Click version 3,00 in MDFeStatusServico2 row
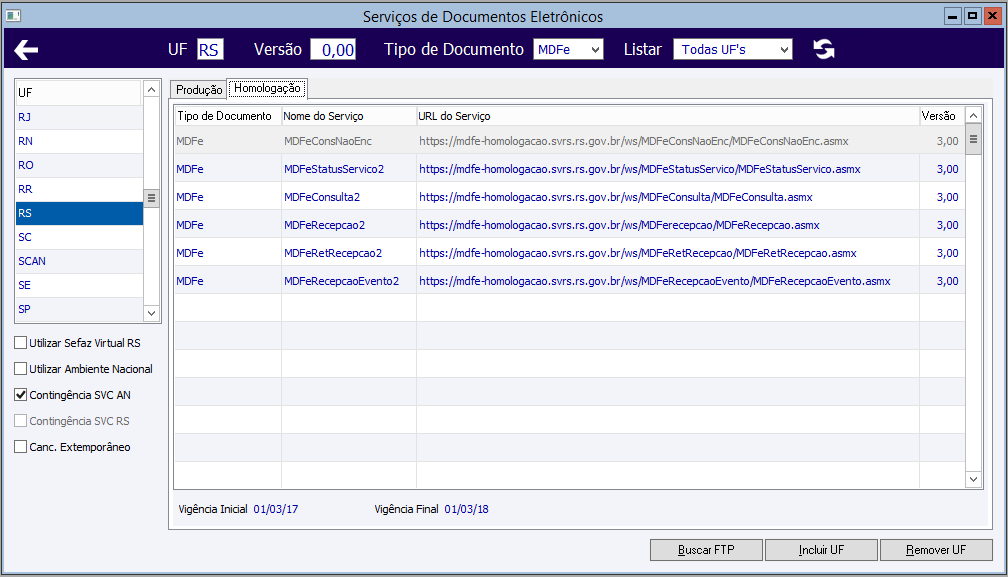The height and width of the screenshot is (577, 1008). point(948,169)
